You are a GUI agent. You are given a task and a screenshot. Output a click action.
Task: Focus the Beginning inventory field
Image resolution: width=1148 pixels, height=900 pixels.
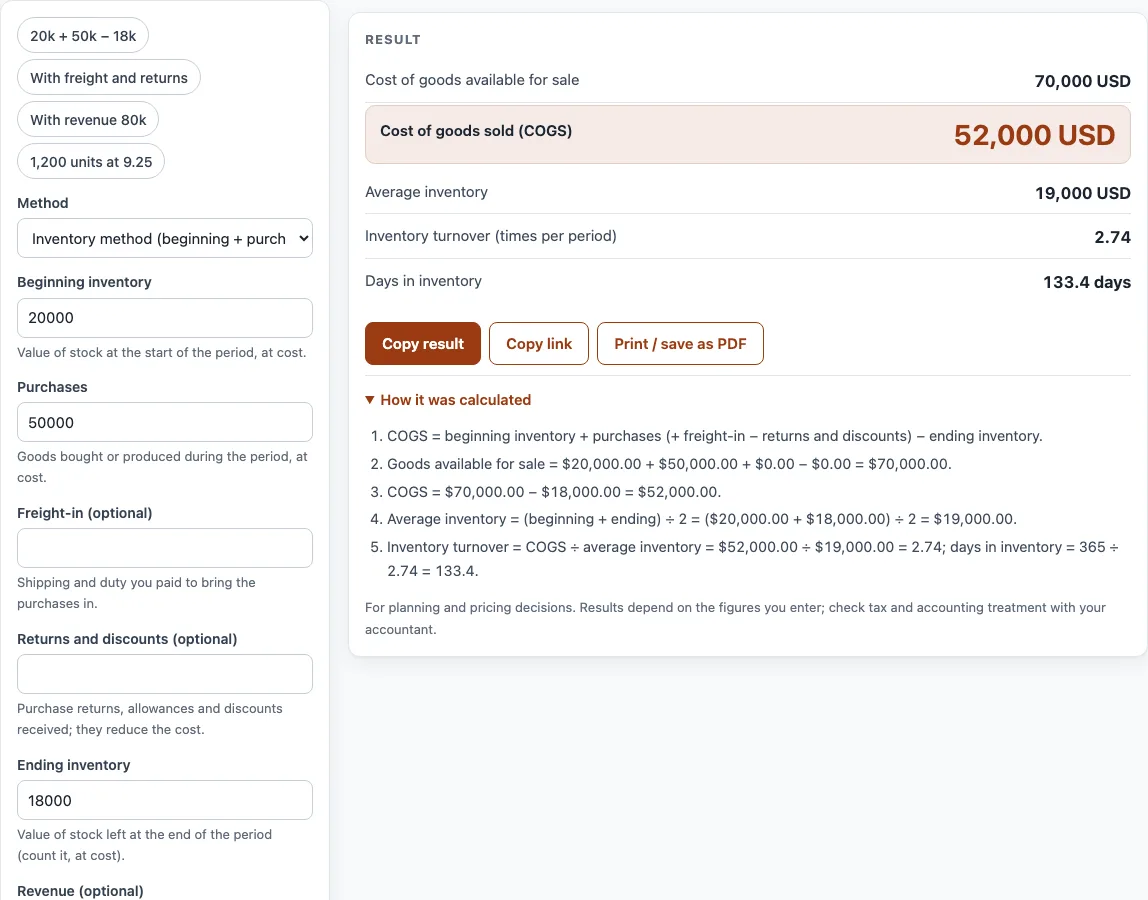coord(165,318)
